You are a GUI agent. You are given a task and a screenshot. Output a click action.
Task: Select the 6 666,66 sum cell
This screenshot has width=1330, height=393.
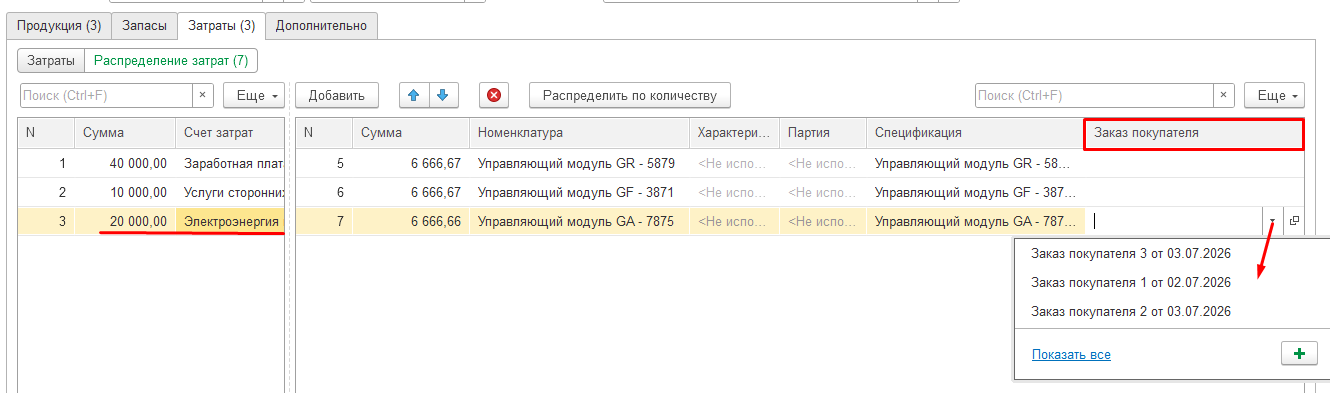click(411, 221)
